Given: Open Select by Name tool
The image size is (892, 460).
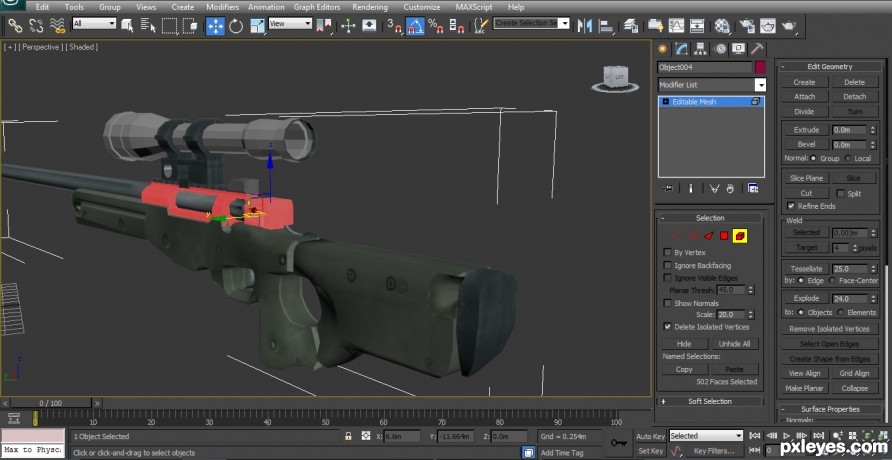Looking at the screenshot, I should click(x=148, y=26).
